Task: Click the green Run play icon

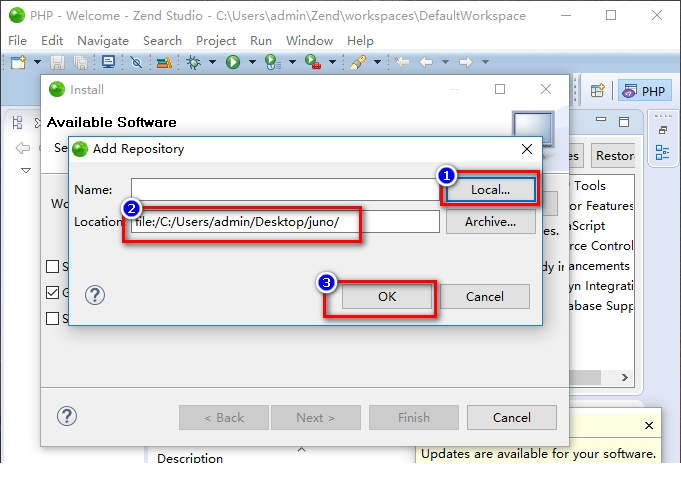Action: 233,62
